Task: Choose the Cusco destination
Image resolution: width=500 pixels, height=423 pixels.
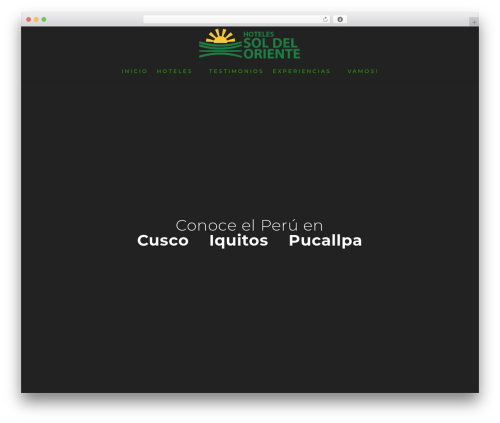Action: (163, 240)
